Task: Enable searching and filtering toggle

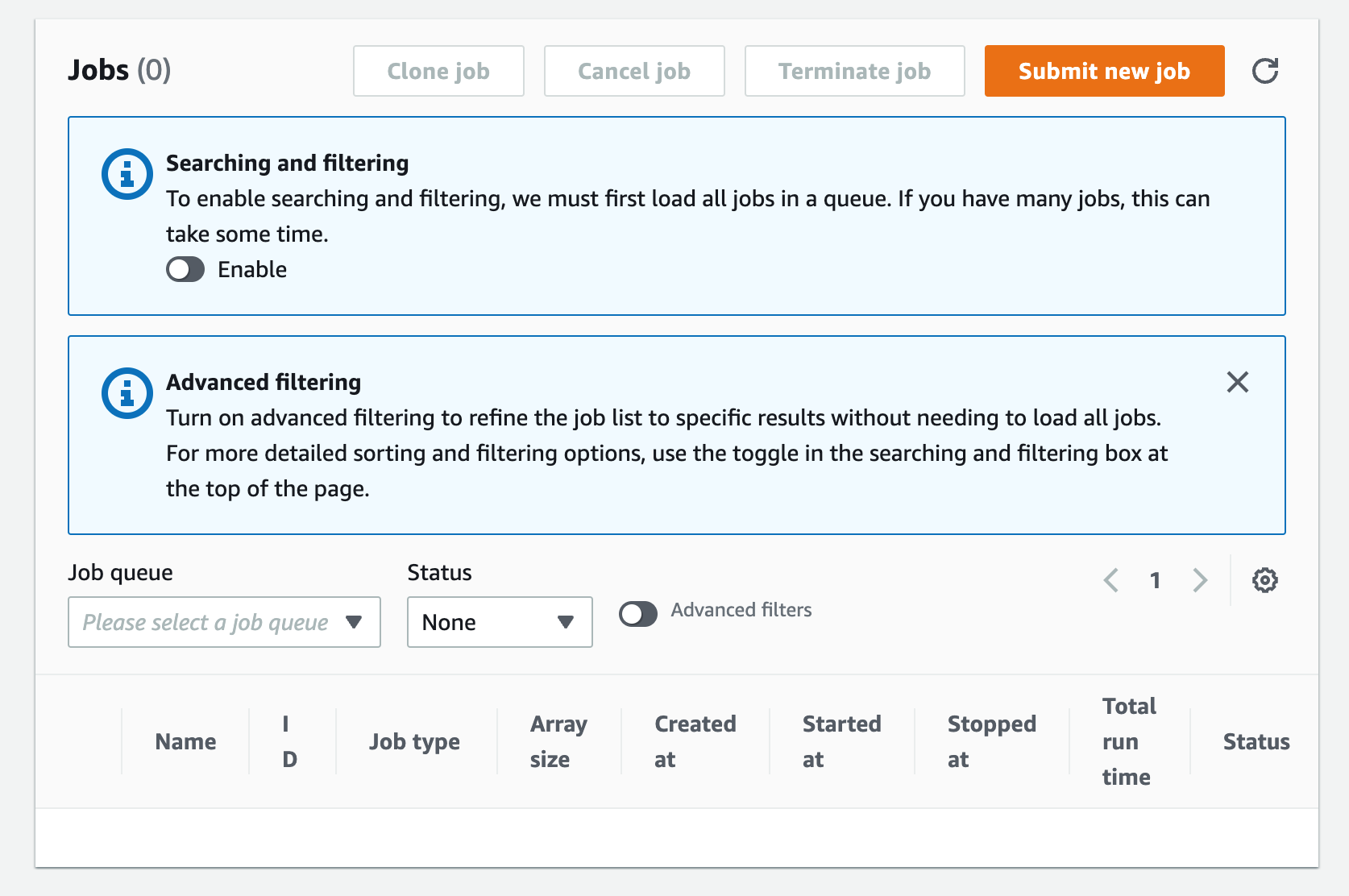Action: 185,269
